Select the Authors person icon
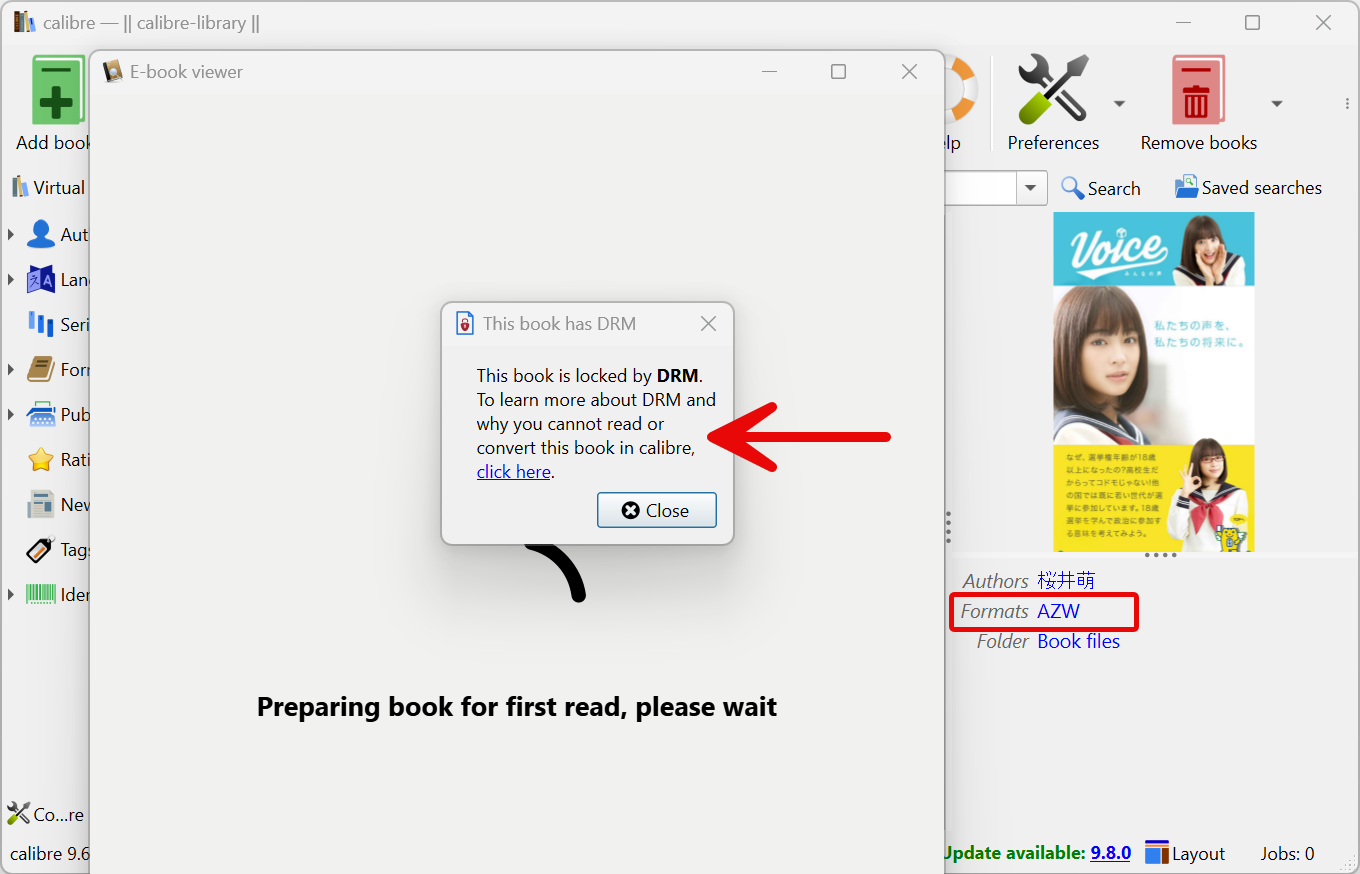 coord(41,234)
